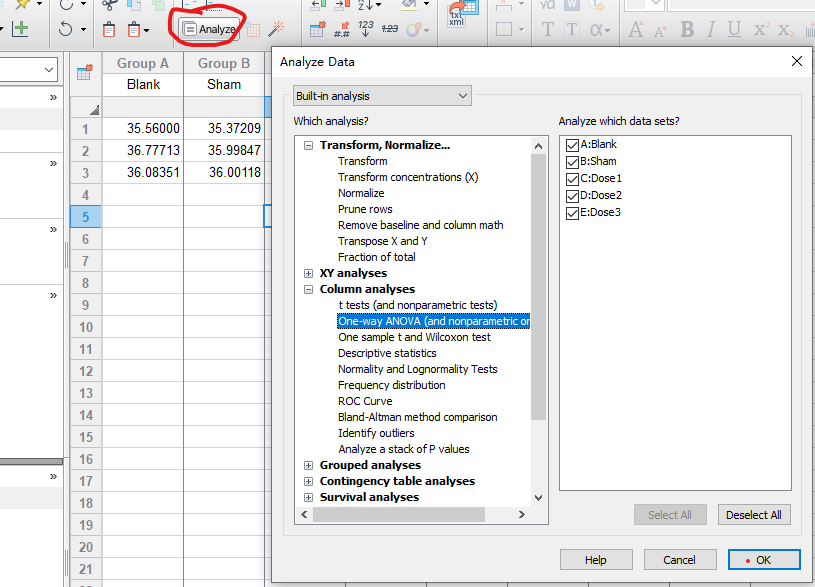This screenshot has width=815, height=587.
Task: Click the analysis list scroll-up arrow
Action: [538, 146]
